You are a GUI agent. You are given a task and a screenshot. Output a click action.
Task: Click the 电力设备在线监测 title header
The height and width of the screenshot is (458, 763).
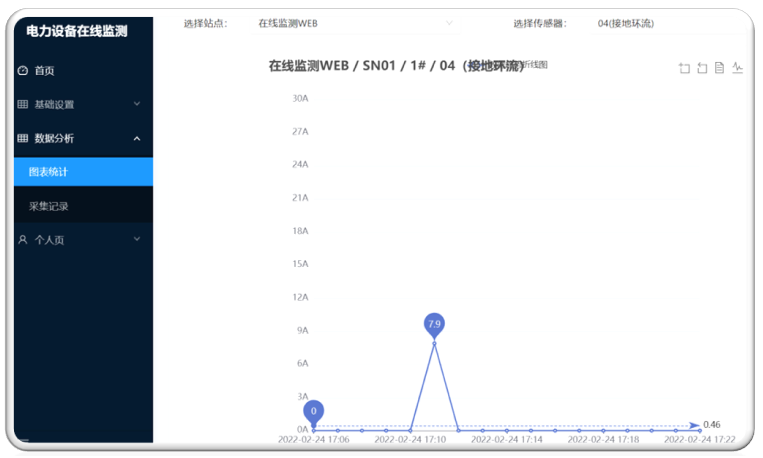[77, 31]
